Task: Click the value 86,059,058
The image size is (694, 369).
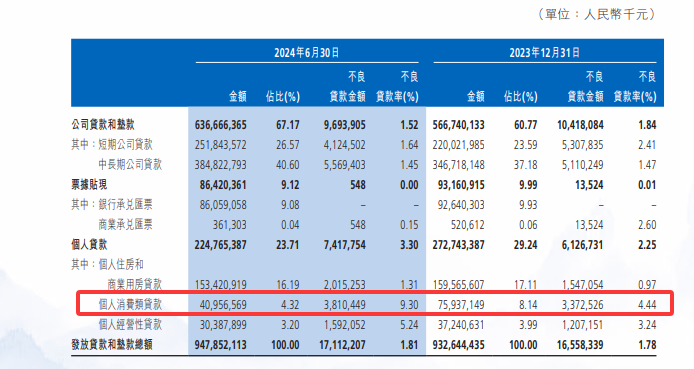Action: click(223, 205)
